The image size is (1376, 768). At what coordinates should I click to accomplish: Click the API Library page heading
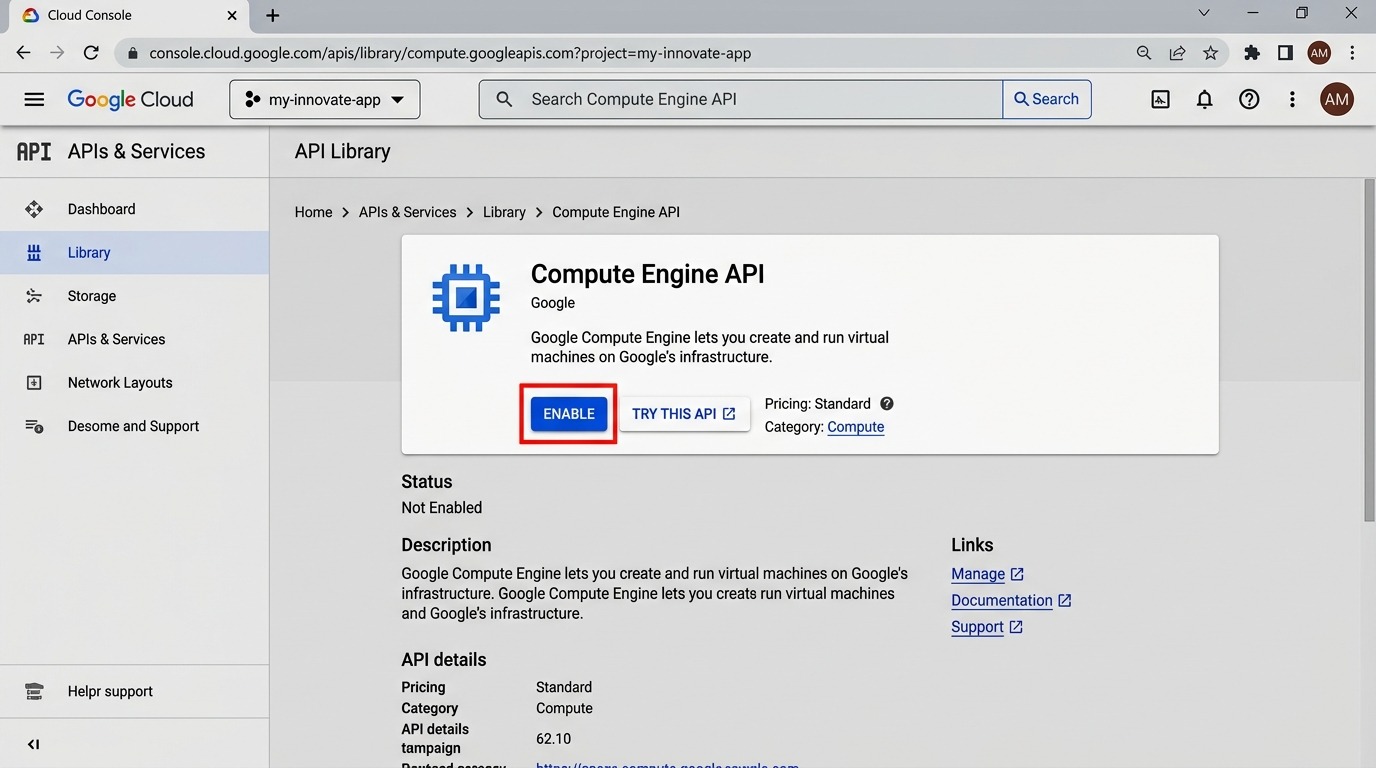pos(343,152)
